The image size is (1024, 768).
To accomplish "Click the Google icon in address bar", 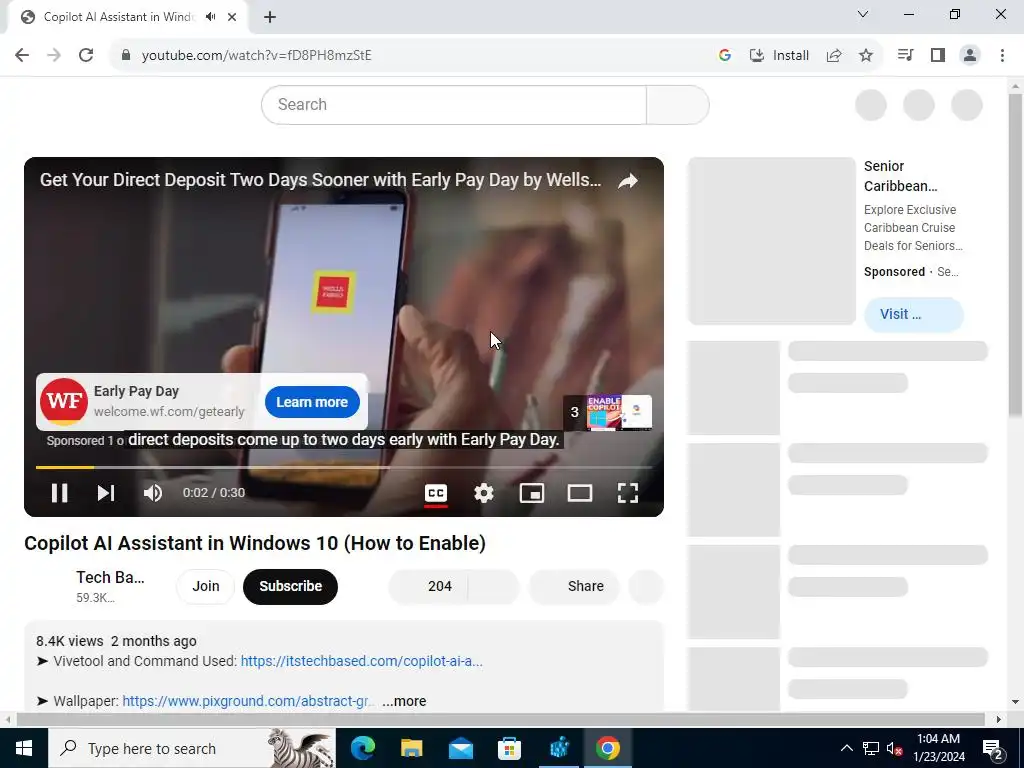I will tap(724, 56).
